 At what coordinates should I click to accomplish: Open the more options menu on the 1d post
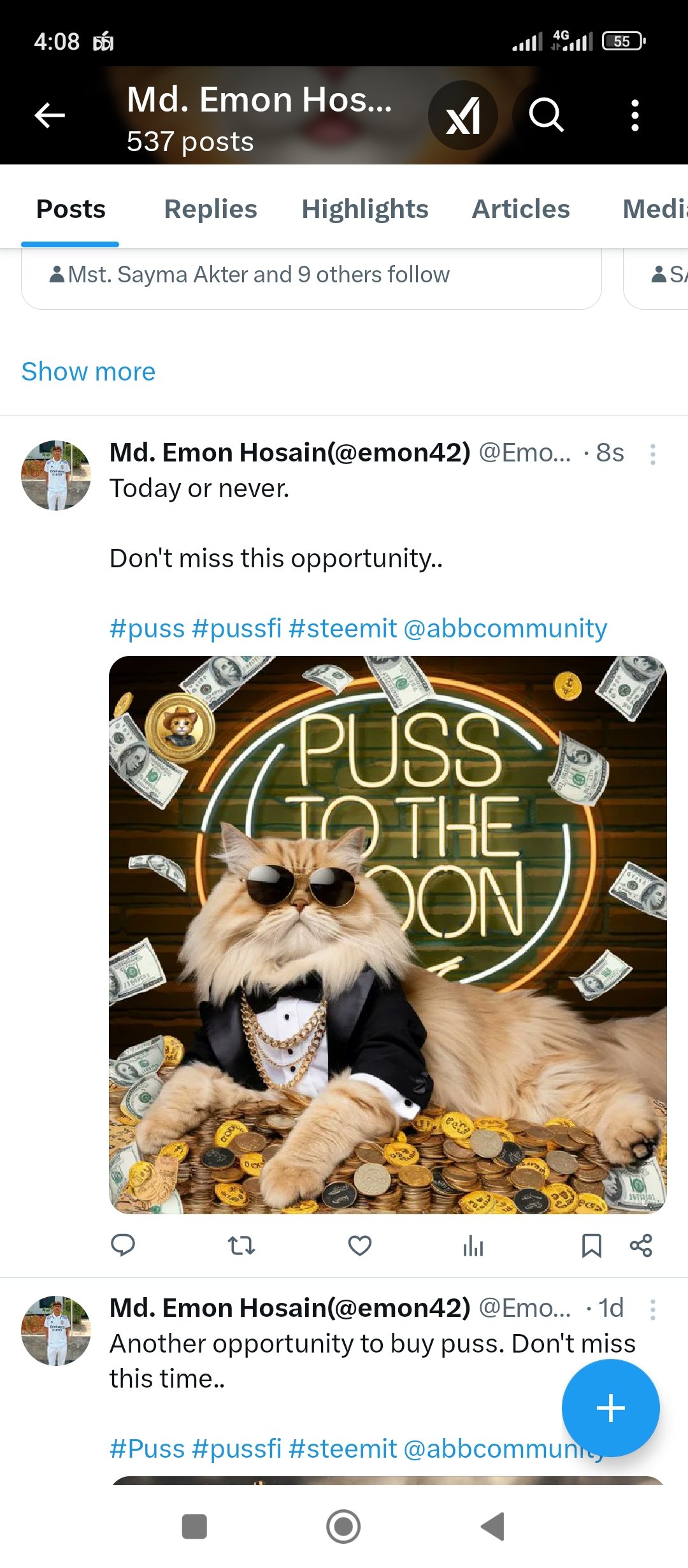point(653,1309)
